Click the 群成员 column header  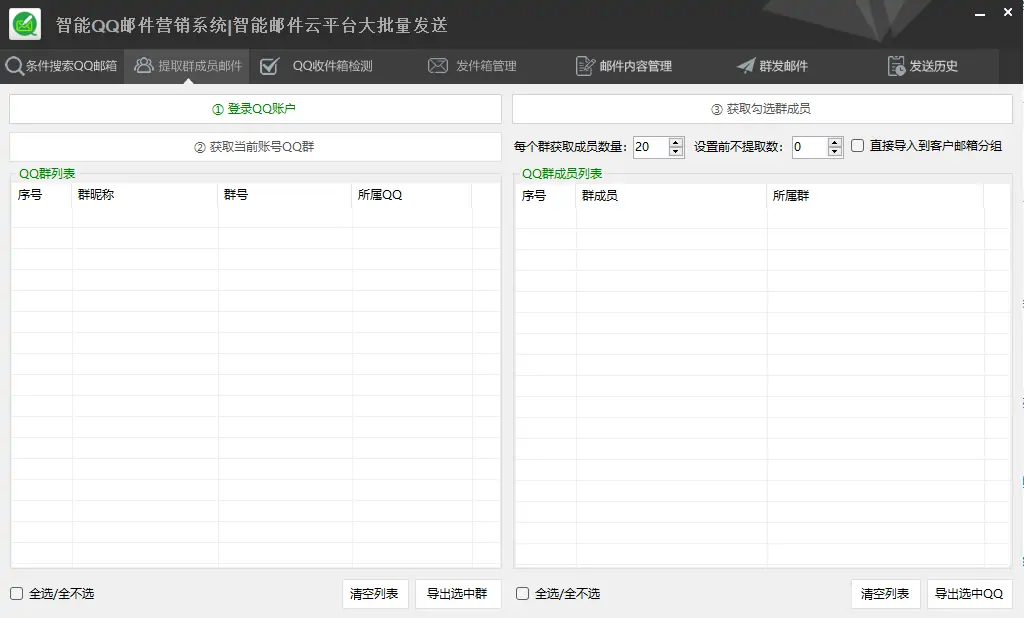(x=671, y=195)
